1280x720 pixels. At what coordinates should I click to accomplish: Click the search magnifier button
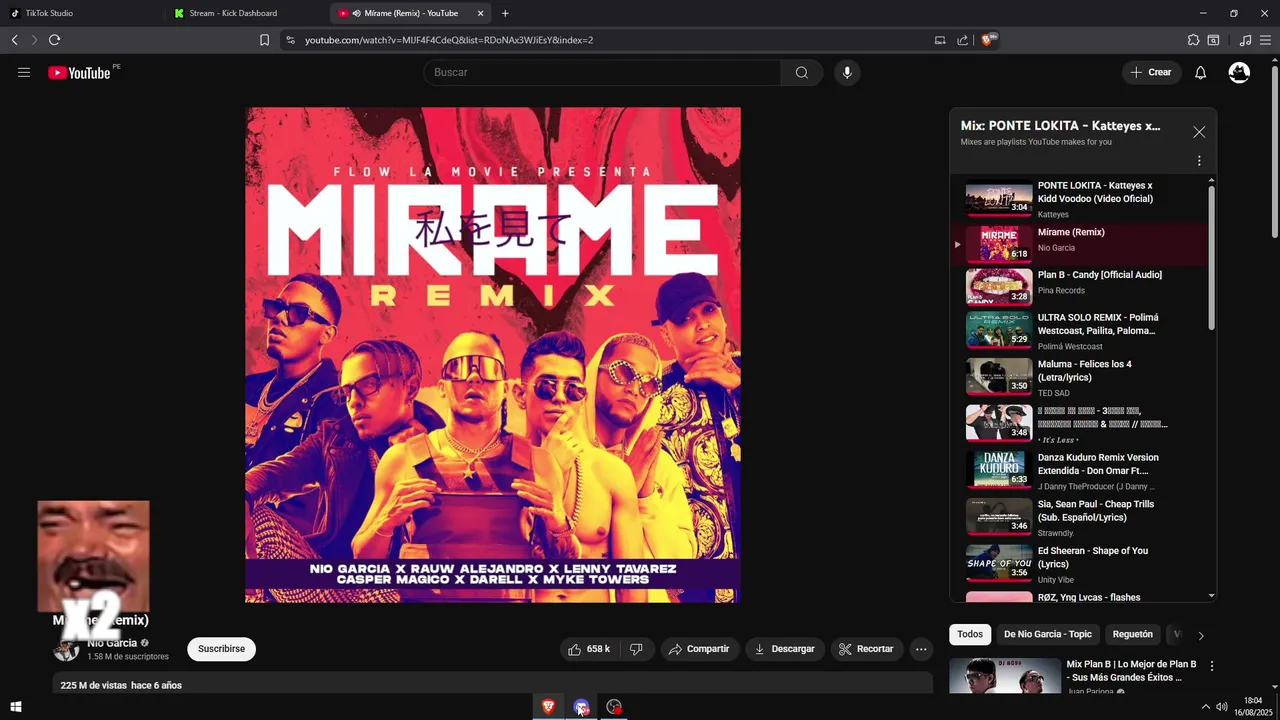(802, 72)
